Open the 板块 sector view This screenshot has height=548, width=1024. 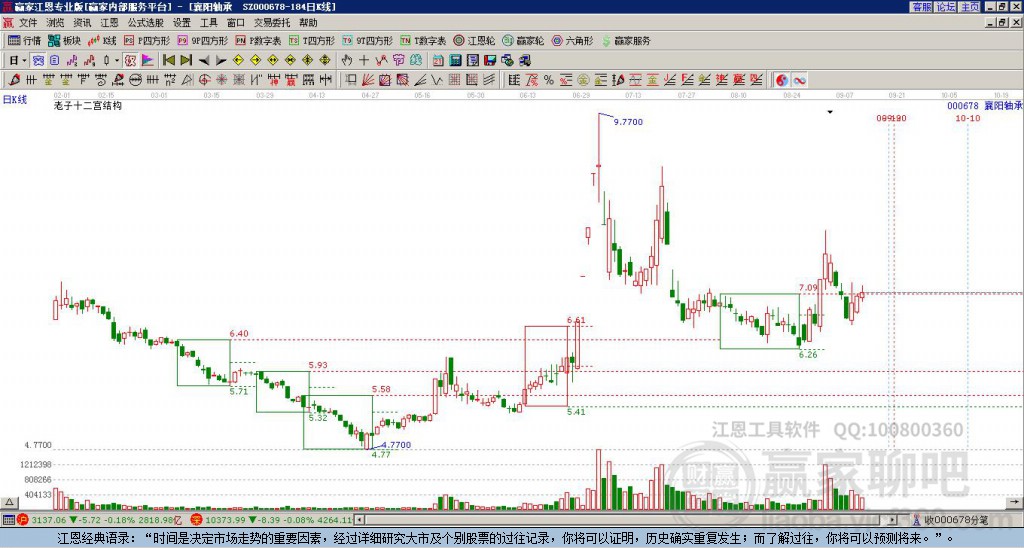pos(65,40)
